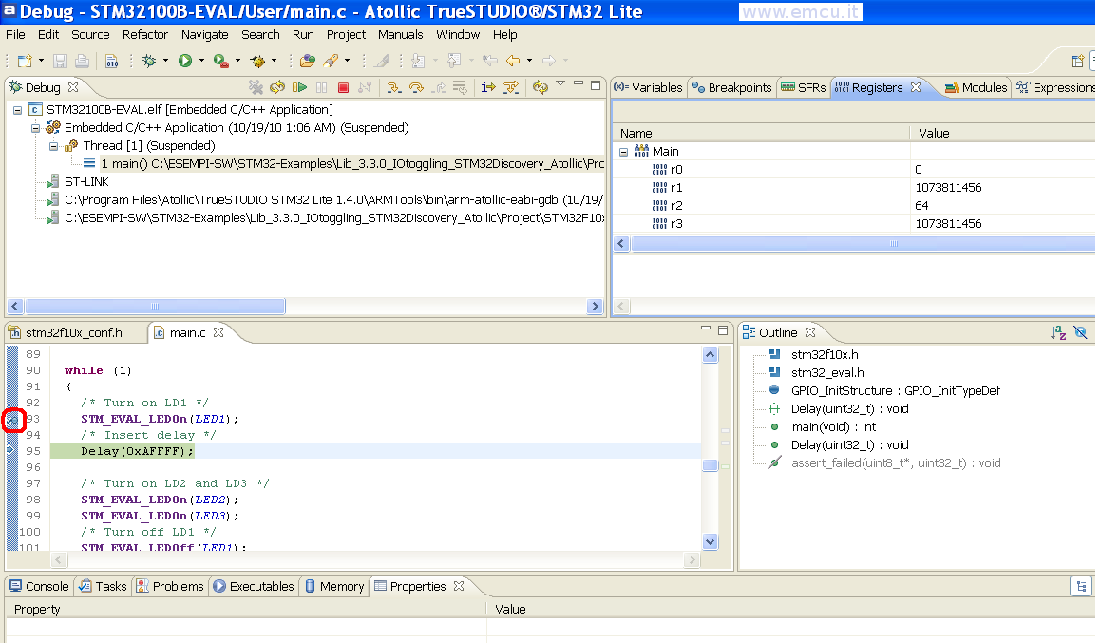Toggle Instruction Stepping Mode icon
Viewport: 1095px width, 643px height.
coord(488,87)
